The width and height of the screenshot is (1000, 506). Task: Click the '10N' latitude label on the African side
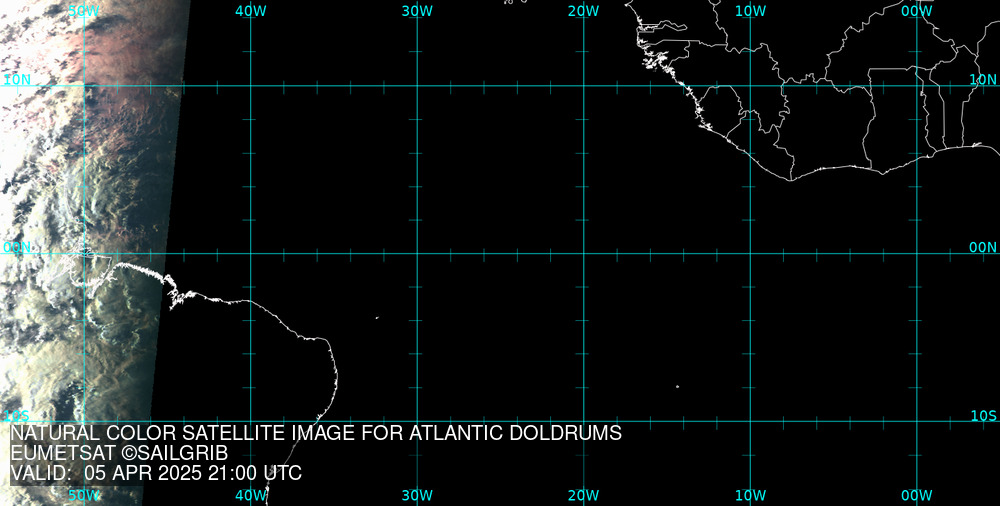pyautogui.click(x=983, y=80)
